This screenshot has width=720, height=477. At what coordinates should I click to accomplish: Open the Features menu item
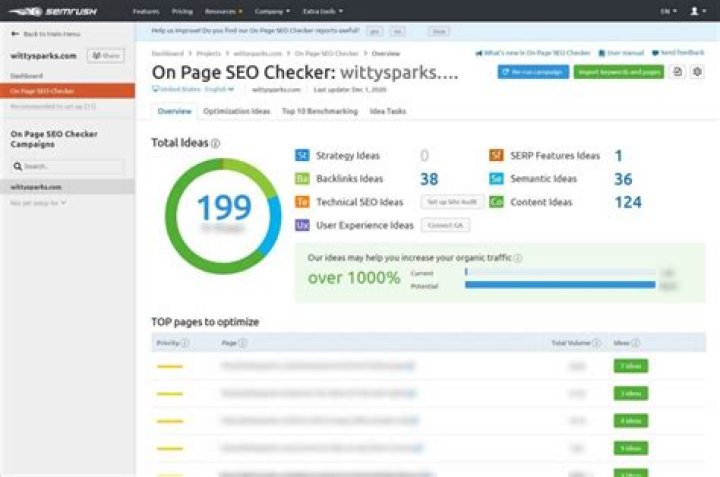(146, 11)
